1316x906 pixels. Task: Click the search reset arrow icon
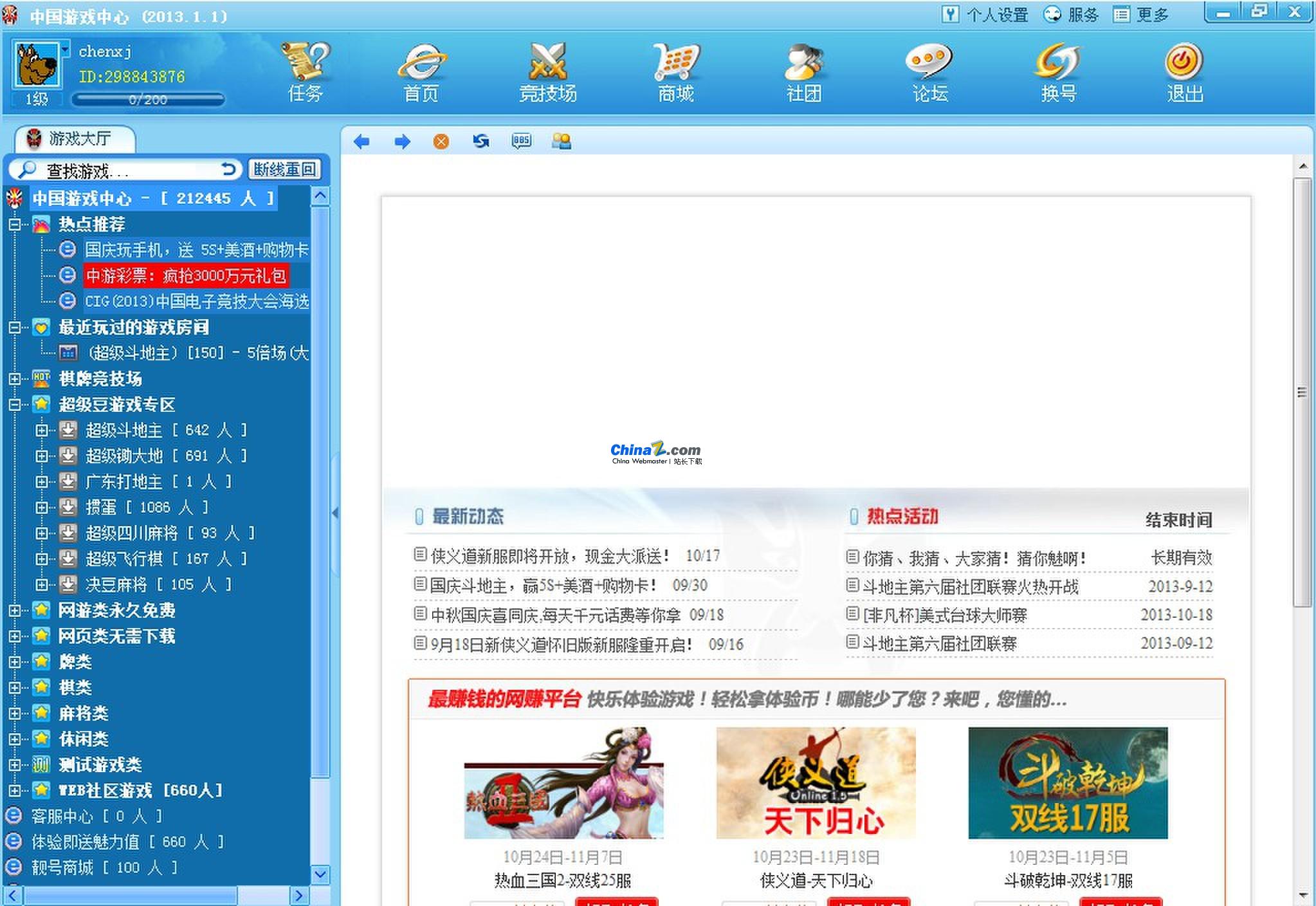pyautogui.click(x=228, y=169)
